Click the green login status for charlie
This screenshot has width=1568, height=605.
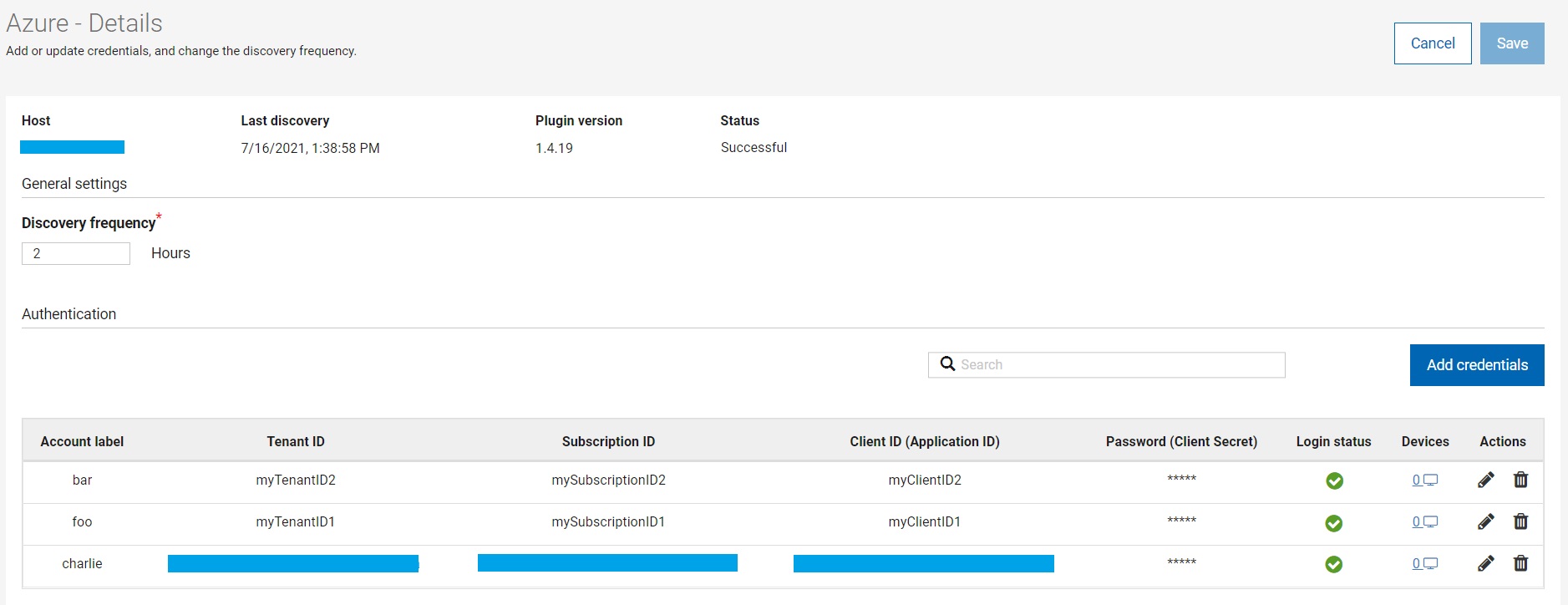coord(1334,565)
